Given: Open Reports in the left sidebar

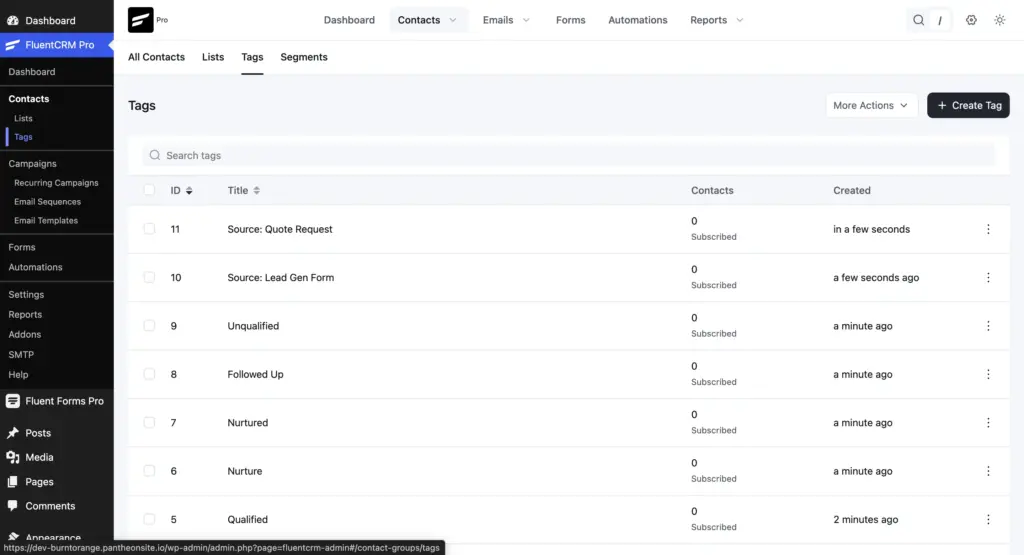Looking at the screenshot, I should pos(25,315).
